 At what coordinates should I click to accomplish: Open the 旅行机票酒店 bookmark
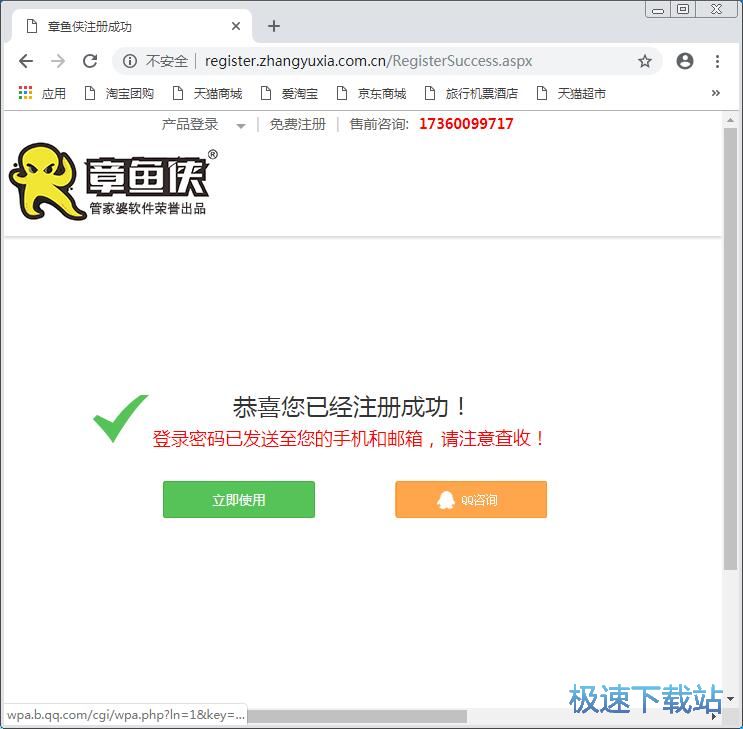471,93
